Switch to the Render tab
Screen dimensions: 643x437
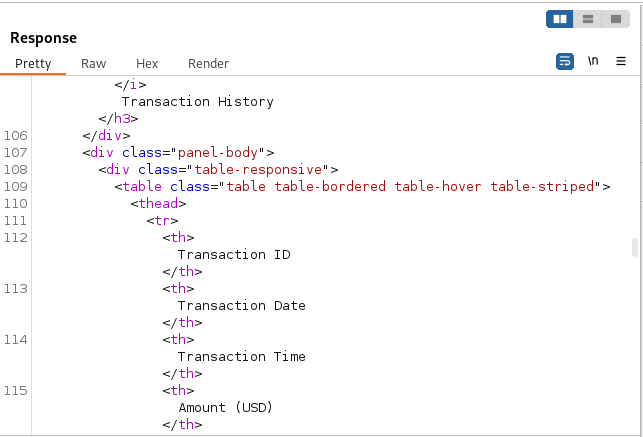pos(208,64)
